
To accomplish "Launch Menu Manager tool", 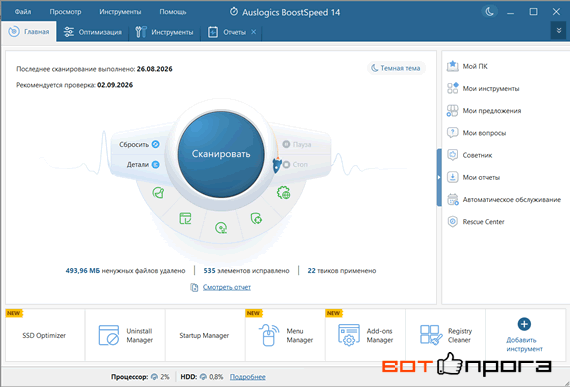I will click(x=285, y=335).
